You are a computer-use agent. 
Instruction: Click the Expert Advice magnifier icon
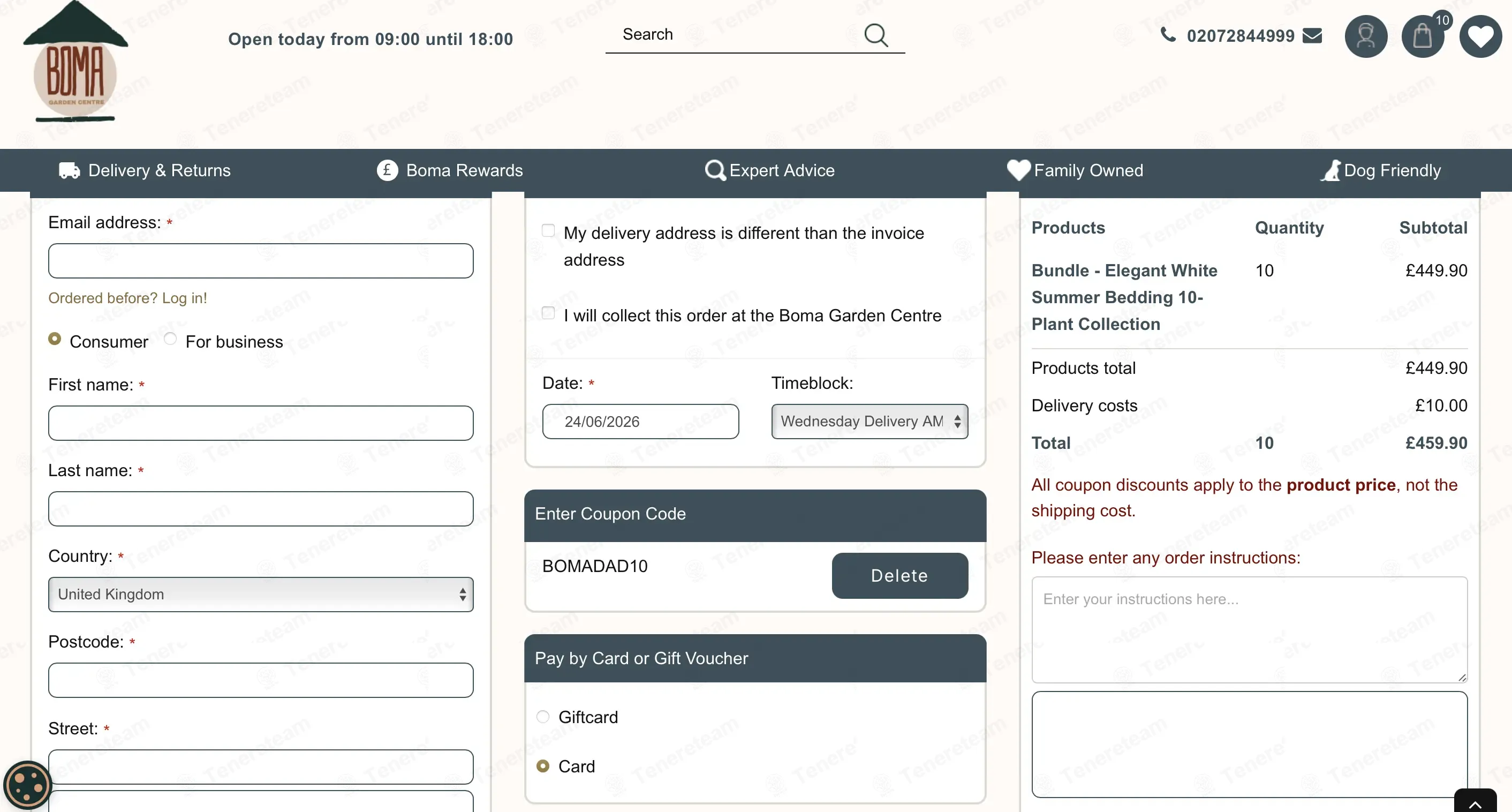click(x=715, y=170)
